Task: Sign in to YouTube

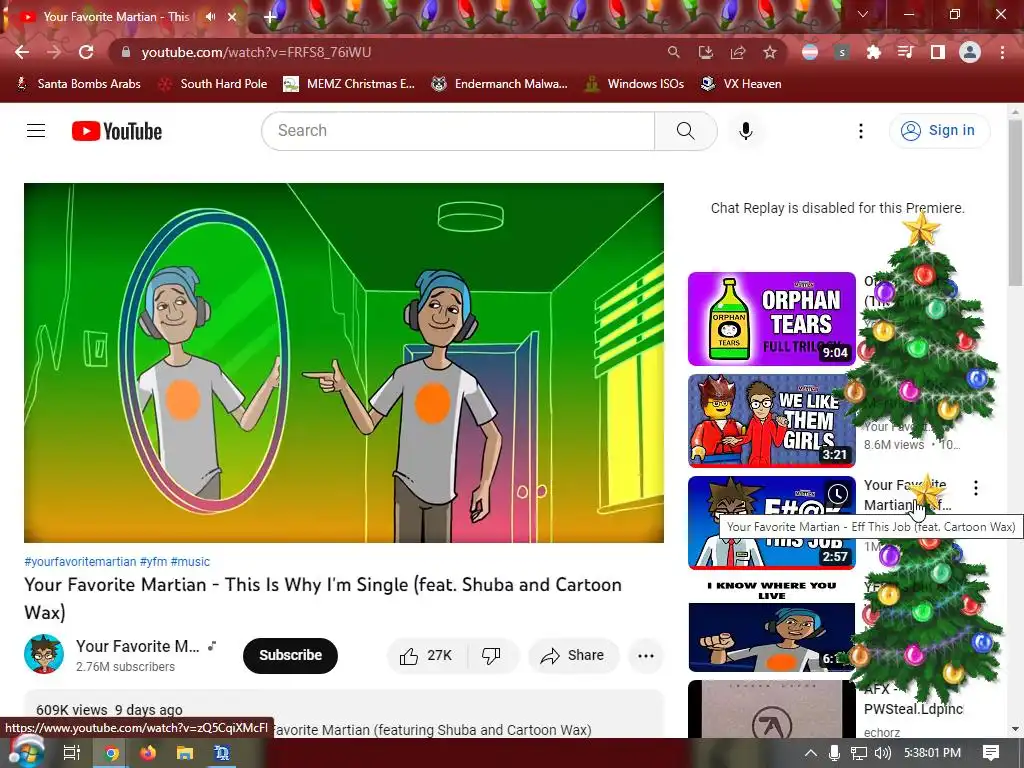Action: tap(939, 131)
